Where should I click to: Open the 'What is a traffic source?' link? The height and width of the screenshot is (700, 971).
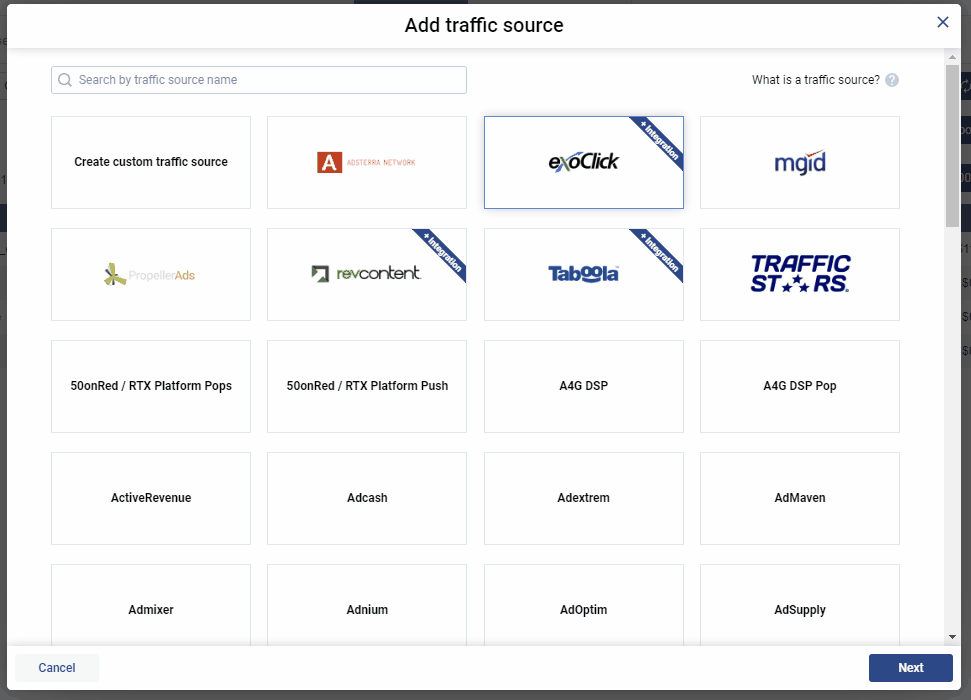(x=815, y=80)
